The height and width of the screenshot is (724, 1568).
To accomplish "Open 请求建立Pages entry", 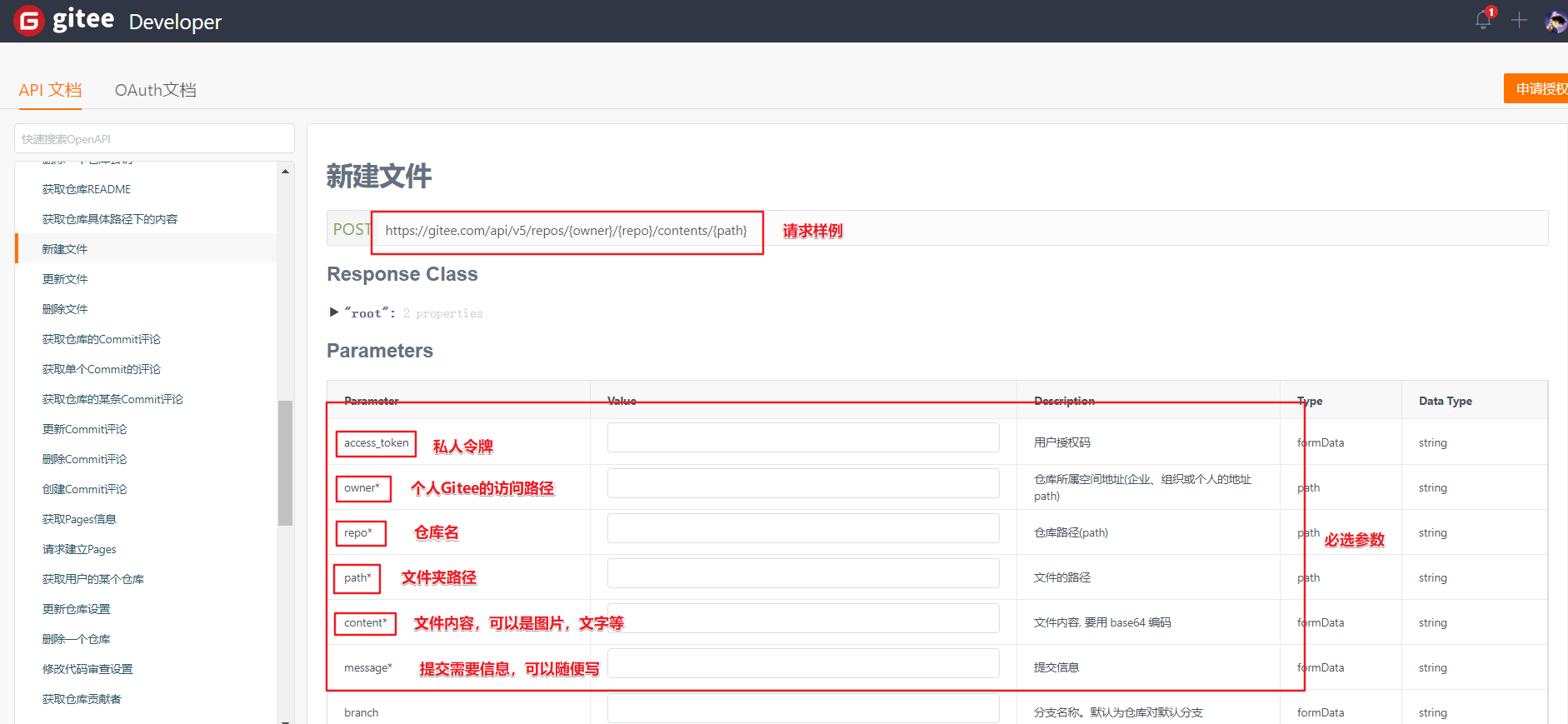I will (79, 549).
